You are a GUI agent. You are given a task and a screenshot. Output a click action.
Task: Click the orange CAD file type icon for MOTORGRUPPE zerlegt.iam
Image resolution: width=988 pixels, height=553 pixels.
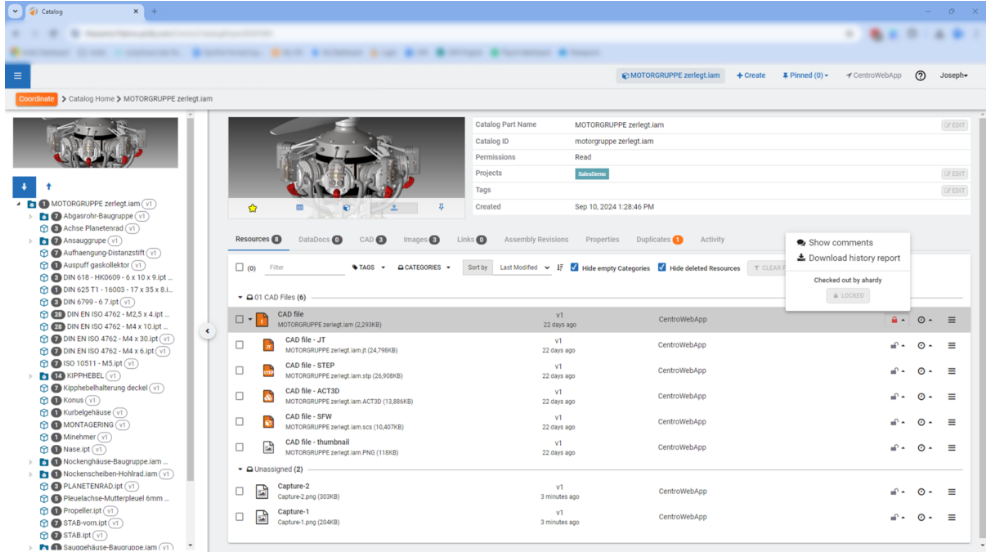(x=262, y=319)
